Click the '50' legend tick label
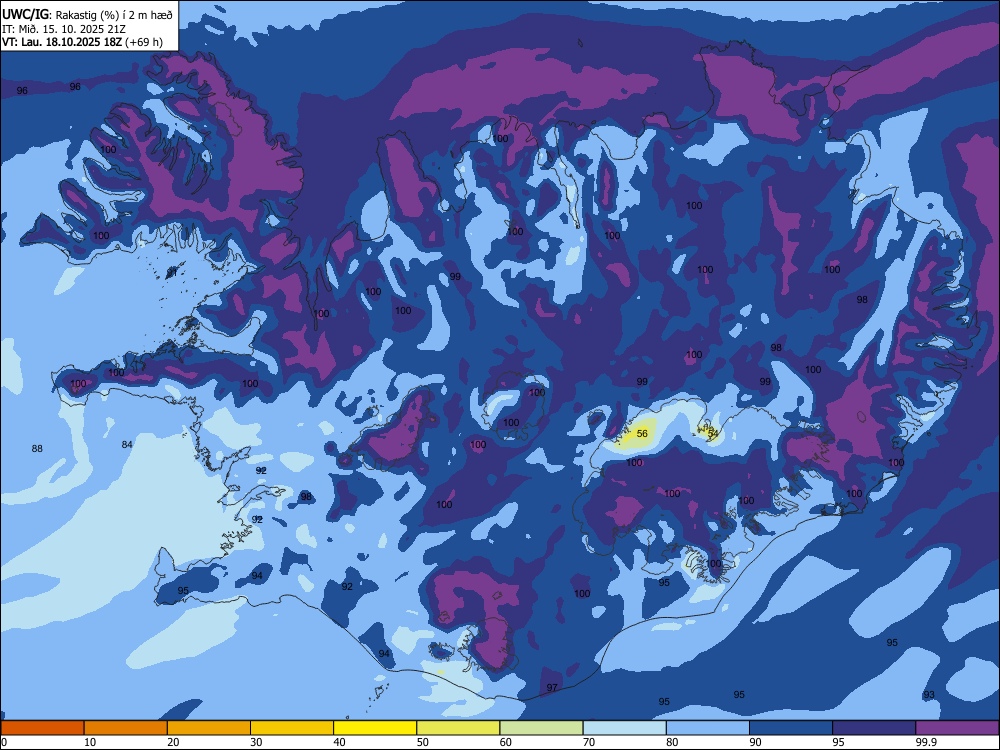This screenshot has height=750, width=1000. tap(422, 742)
